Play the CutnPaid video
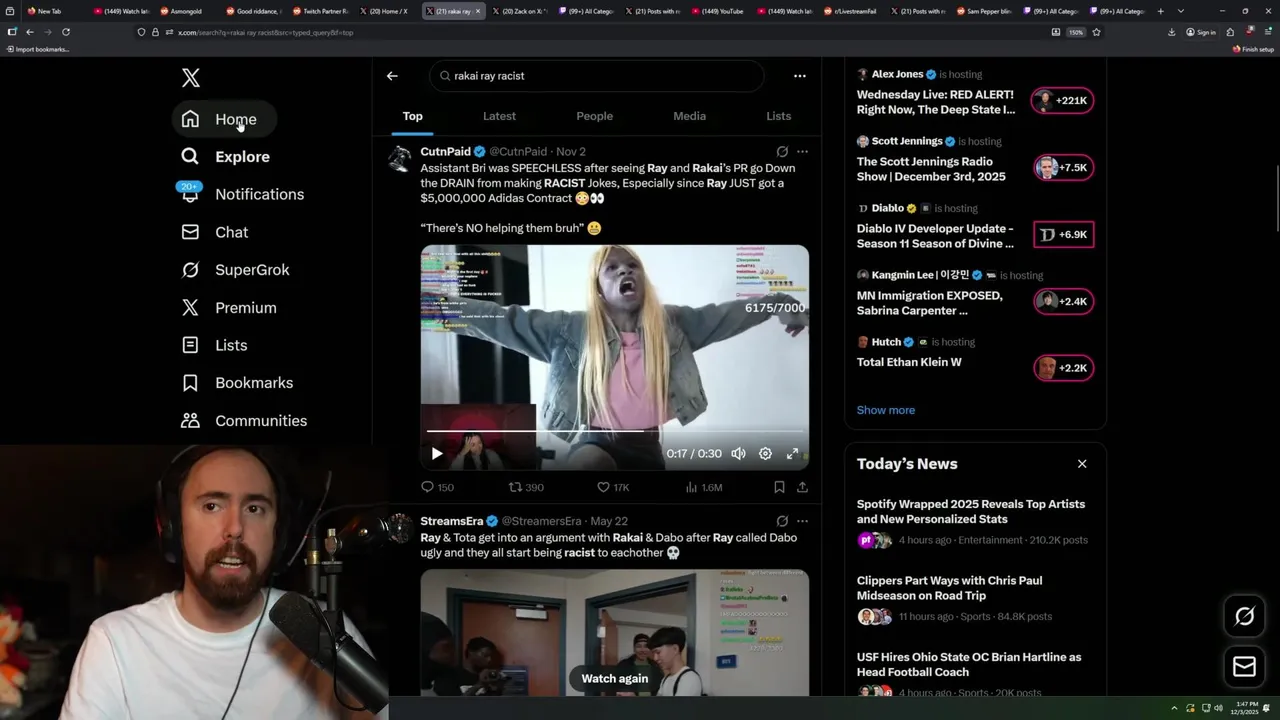 pos(437,453)
